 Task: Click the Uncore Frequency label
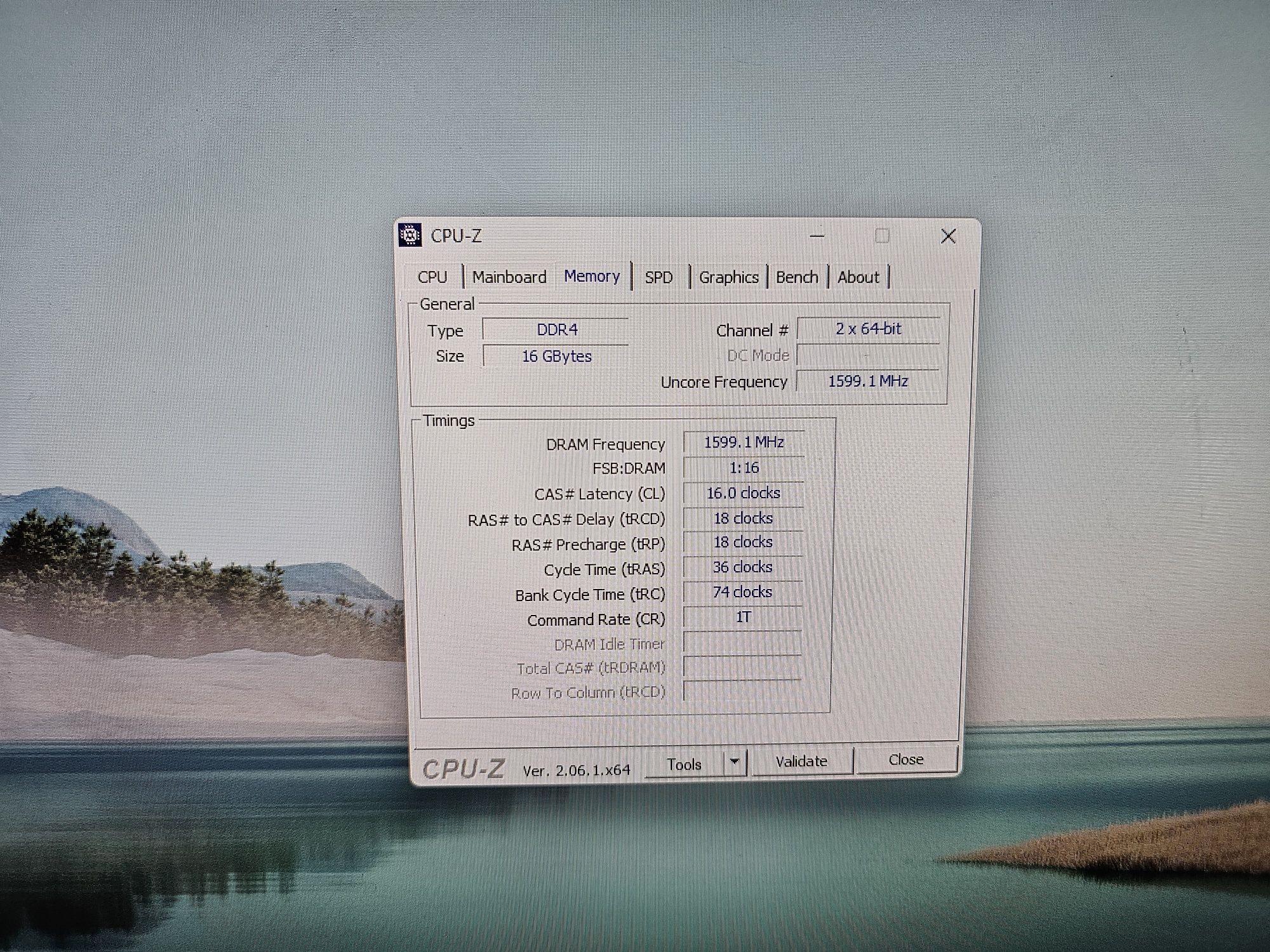pyautogui.click(x=724, y=382)
